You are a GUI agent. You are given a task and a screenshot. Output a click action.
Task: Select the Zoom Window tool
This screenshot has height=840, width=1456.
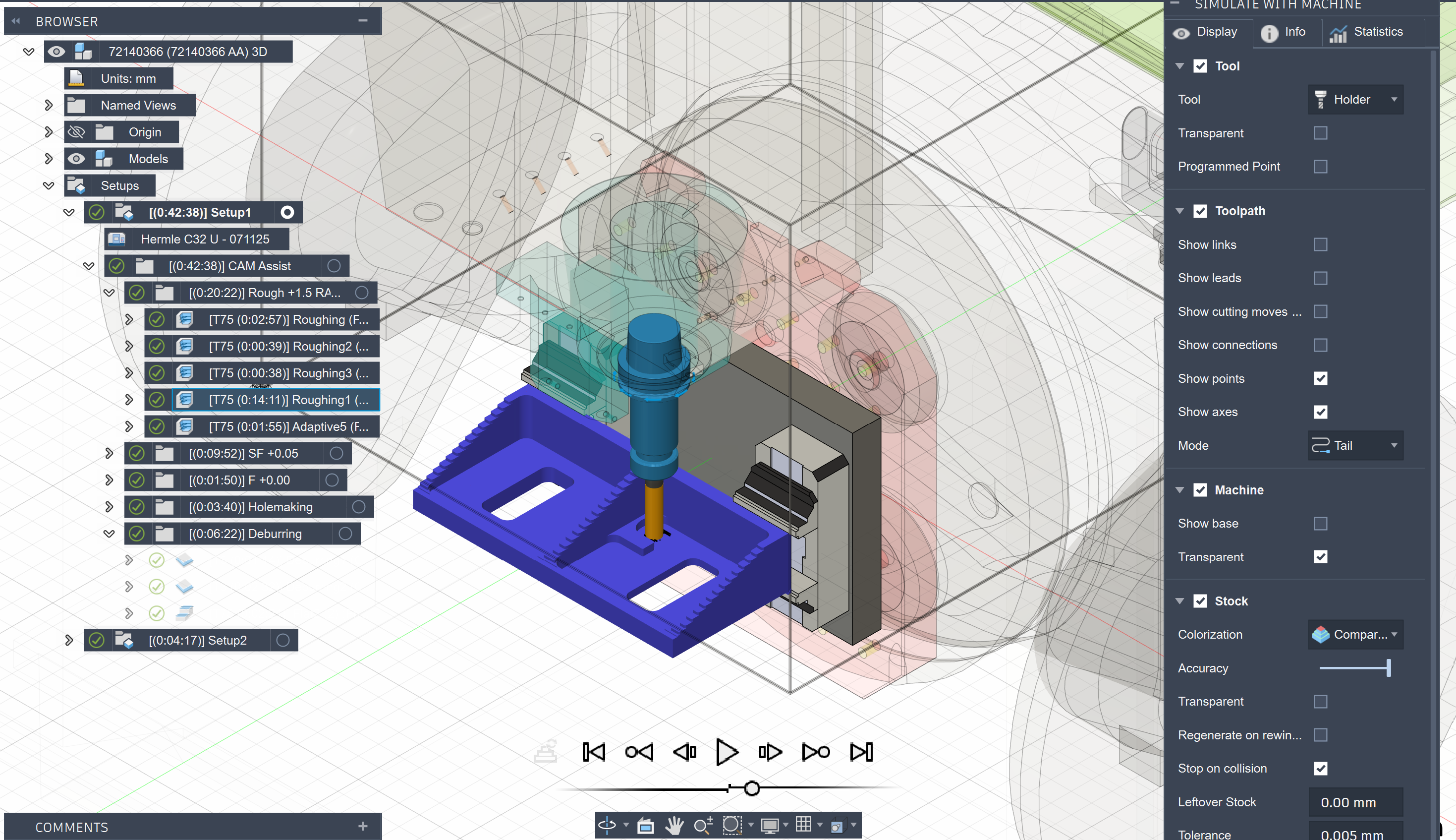(733, 826)
